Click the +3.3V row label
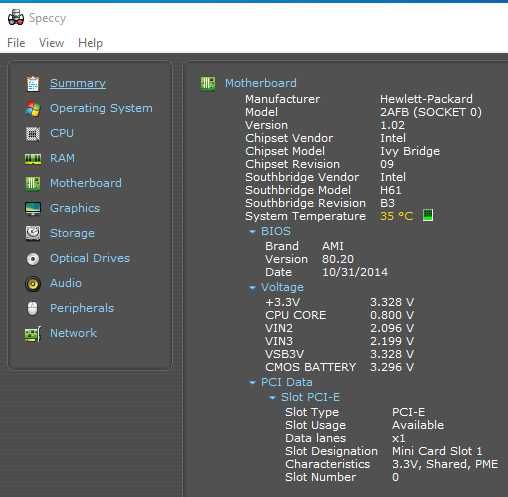 coord(283,302)
